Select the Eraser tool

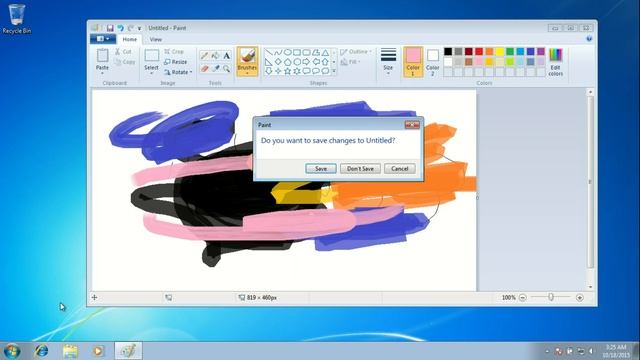[x=204, y=69]
